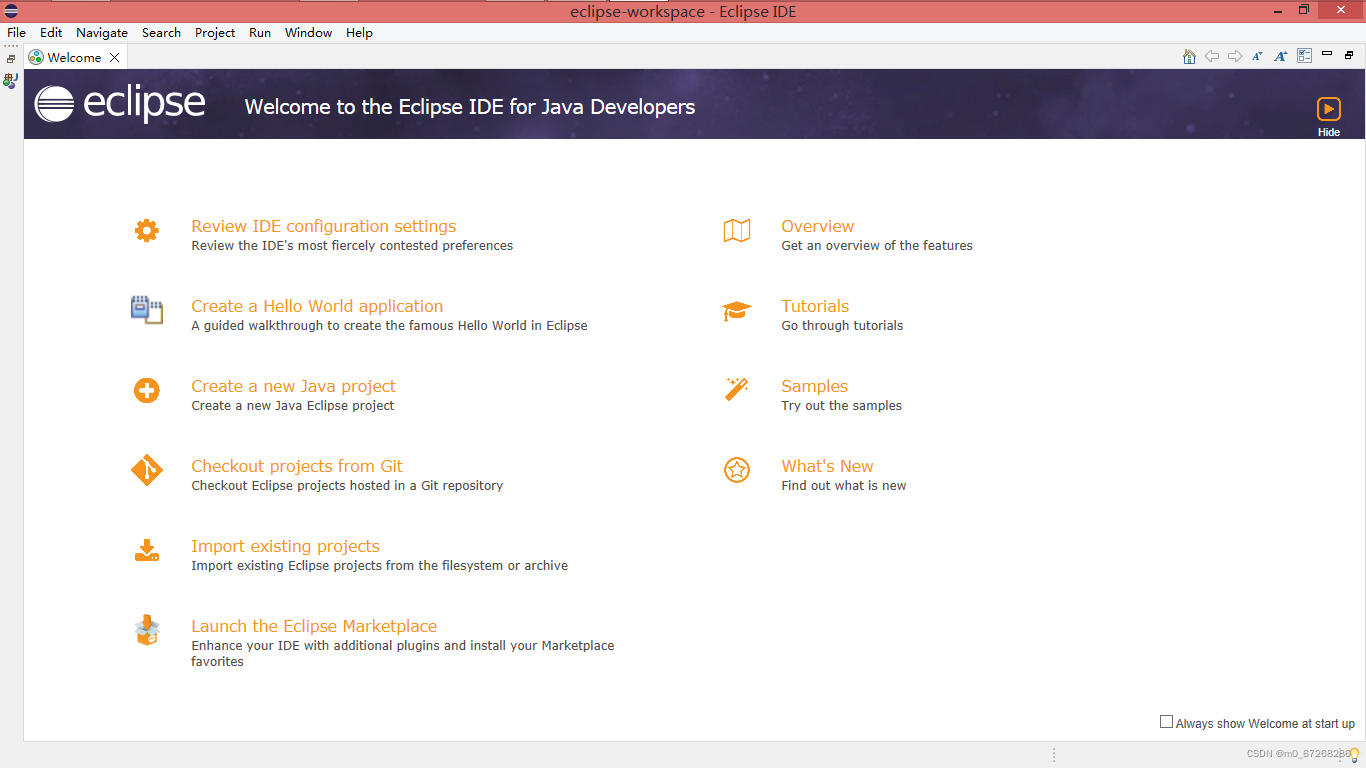Viewport: 1366px width, 768px height.
Task: Magnify font size with the large A icon
Action: coord(1281,57)
